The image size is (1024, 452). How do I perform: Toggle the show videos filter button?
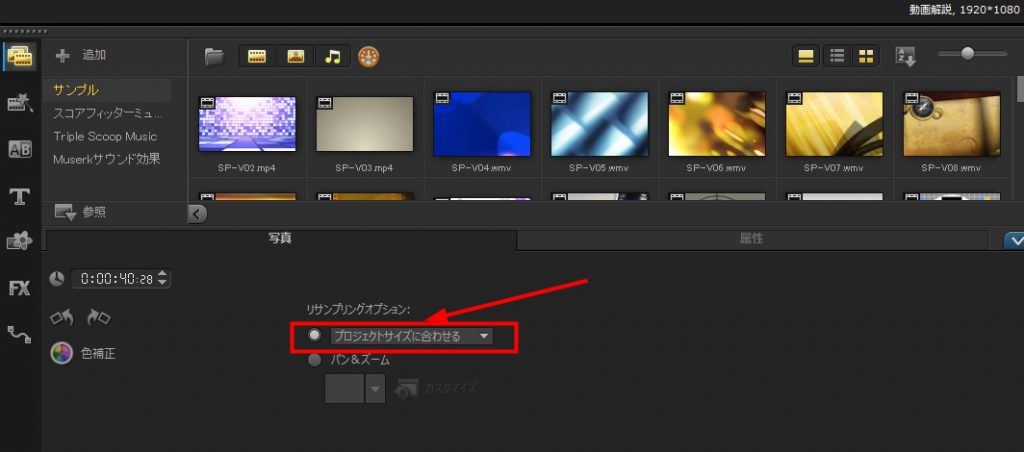pyautogui.click(x=258, y=56)
